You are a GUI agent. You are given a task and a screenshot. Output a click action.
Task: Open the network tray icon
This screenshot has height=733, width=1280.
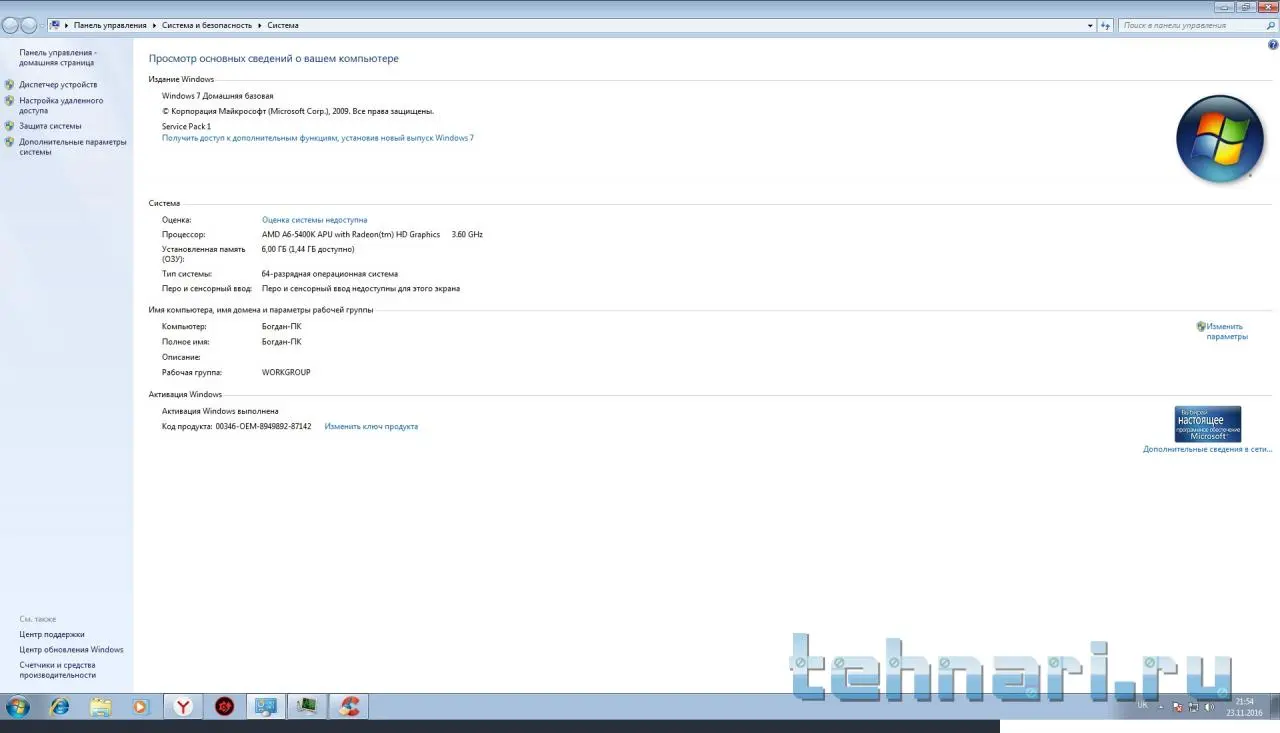(x=1193, y=707)
